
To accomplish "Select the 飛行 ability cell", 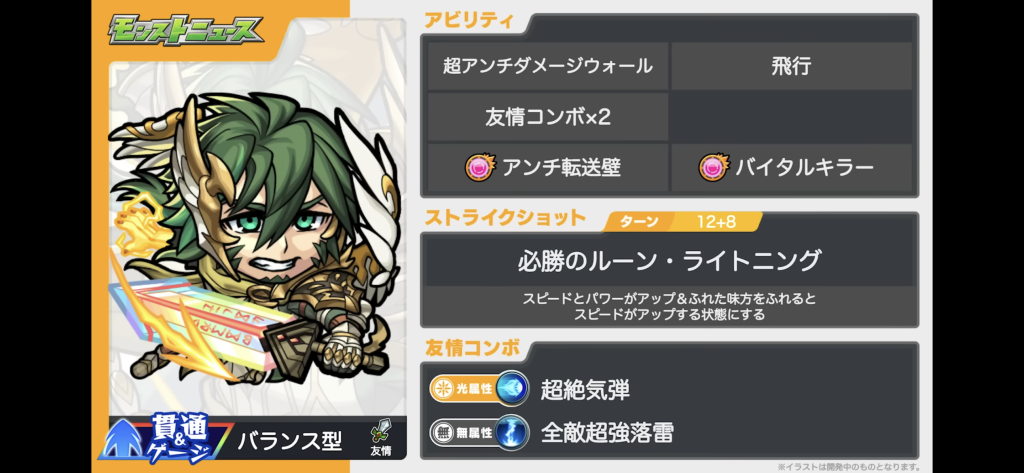I will pos(791,66).
